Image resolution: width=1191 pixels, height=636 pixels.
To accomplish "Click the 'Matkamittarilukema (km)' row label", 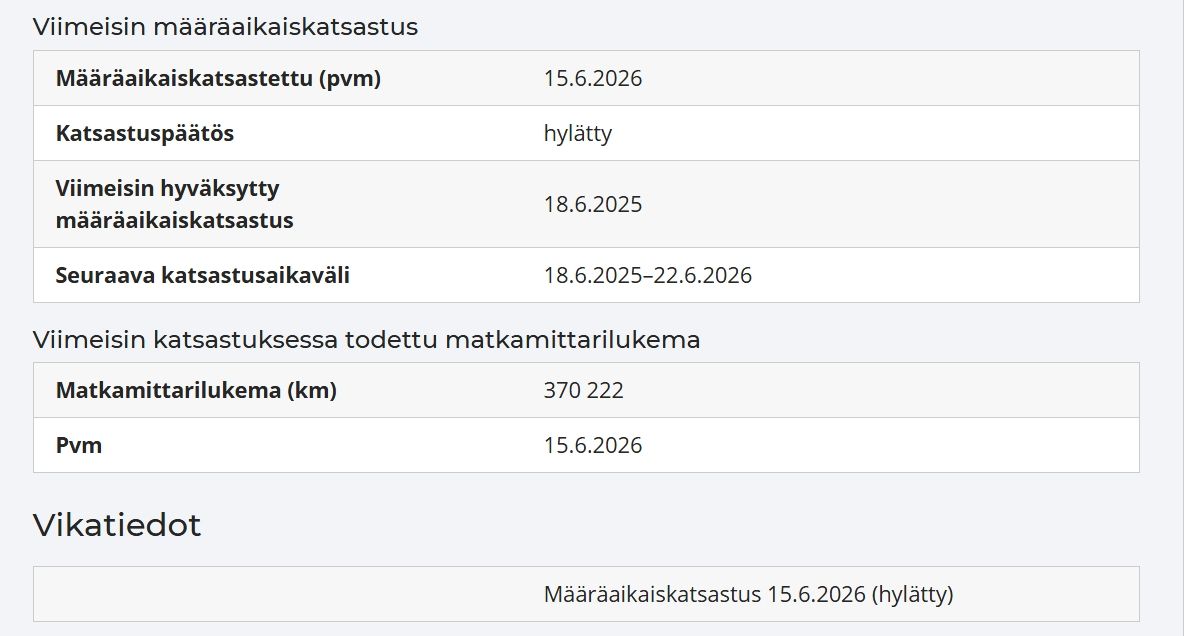I will pos(196,391).
